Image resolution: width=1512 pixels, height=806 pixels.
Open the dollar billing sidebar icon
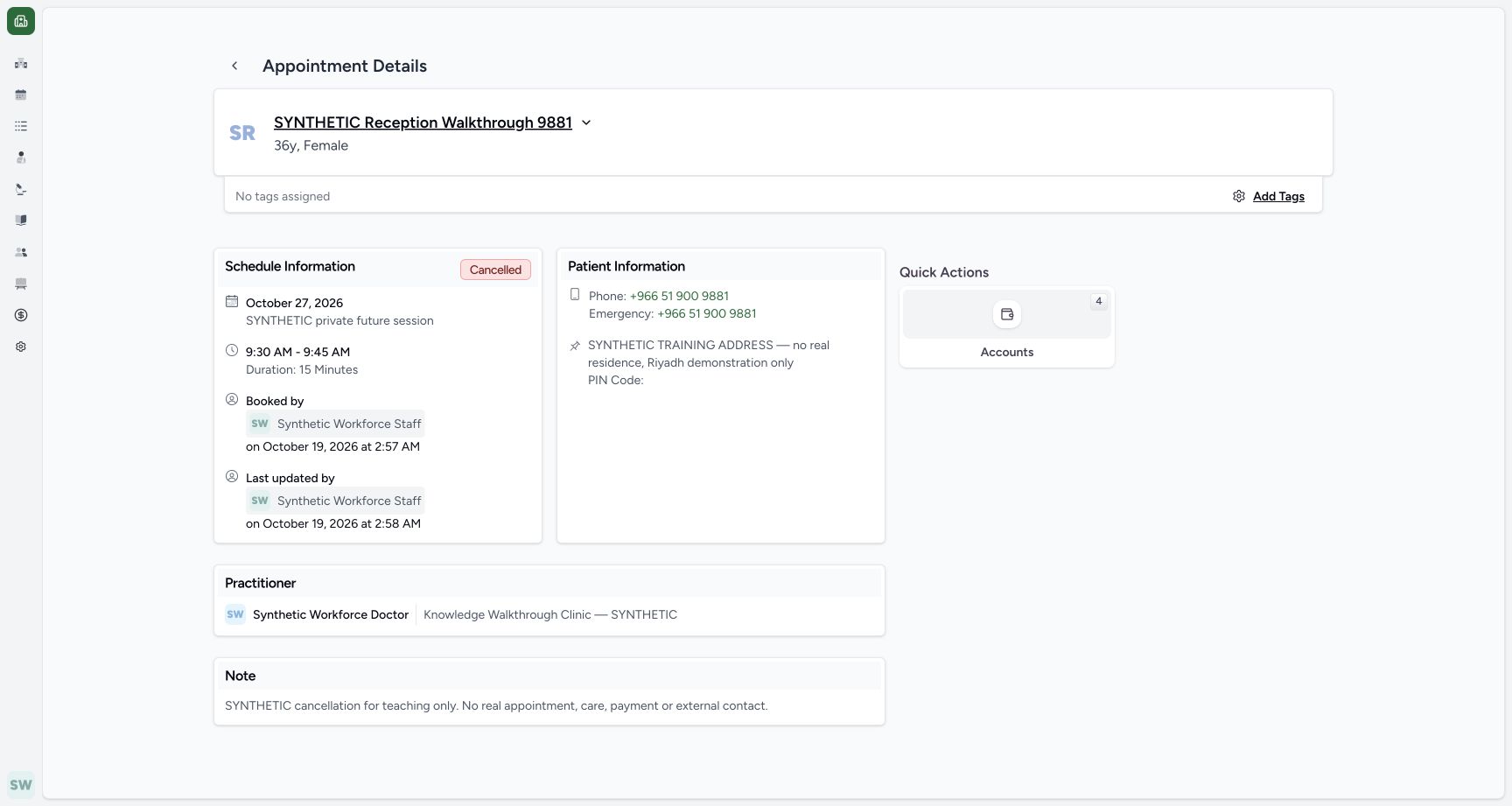(21, 315)
